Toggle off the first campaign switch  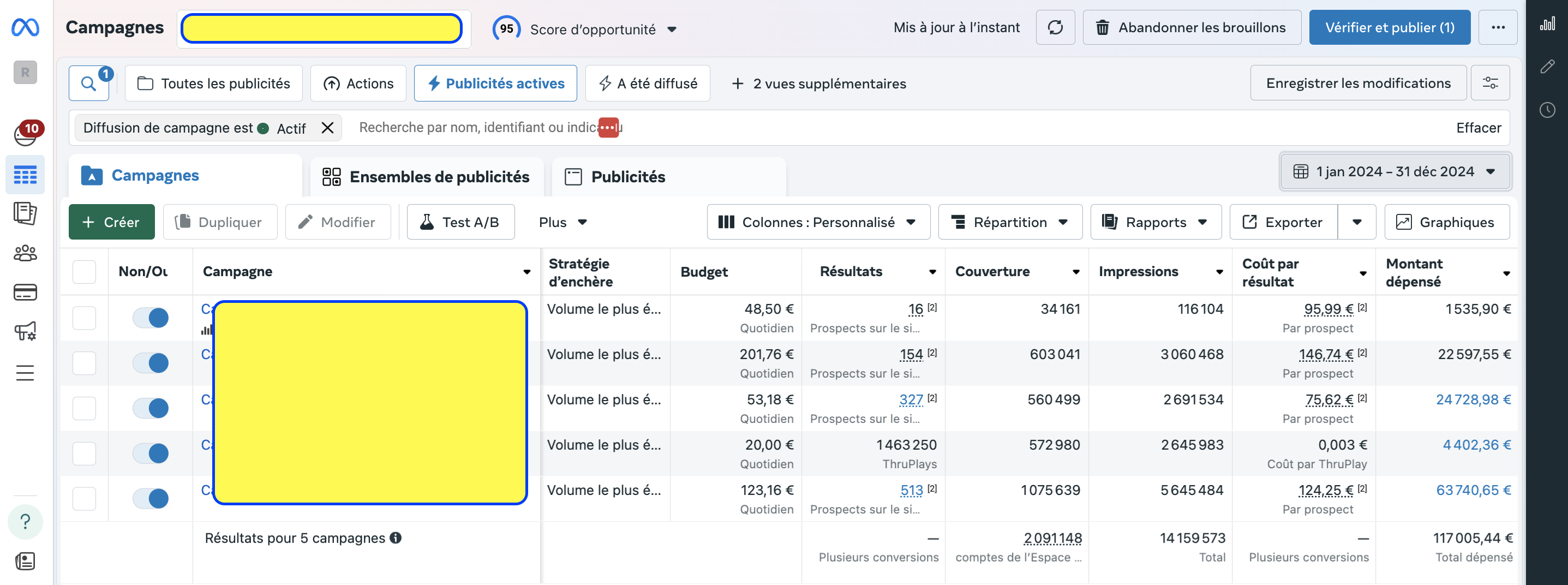click(151, 317)
